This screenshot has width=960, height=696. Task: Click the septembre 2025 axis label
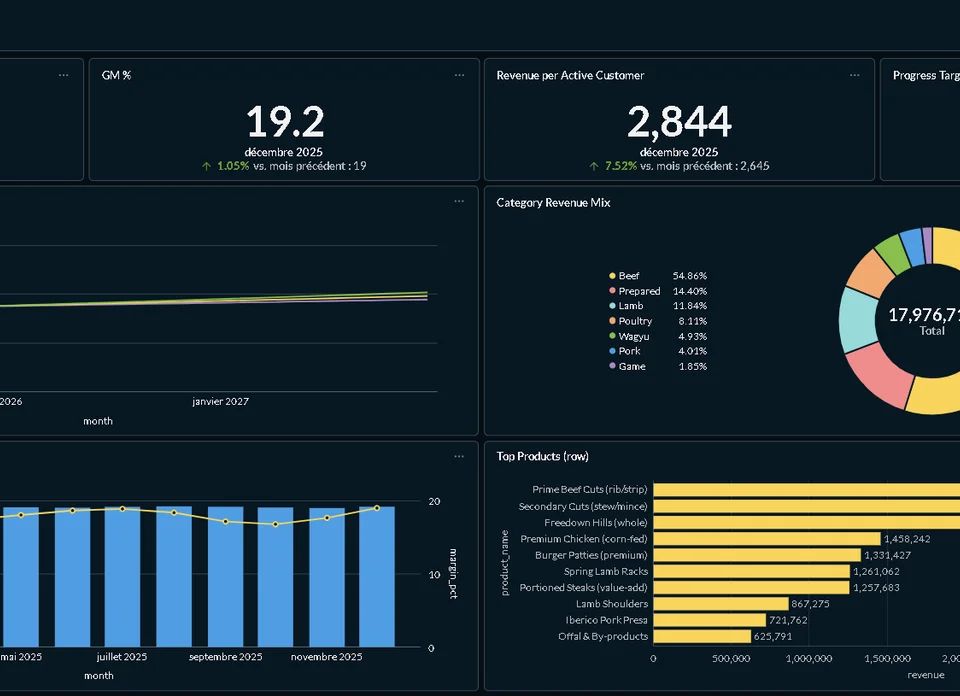pyautogui.click(x=225, y=657)
